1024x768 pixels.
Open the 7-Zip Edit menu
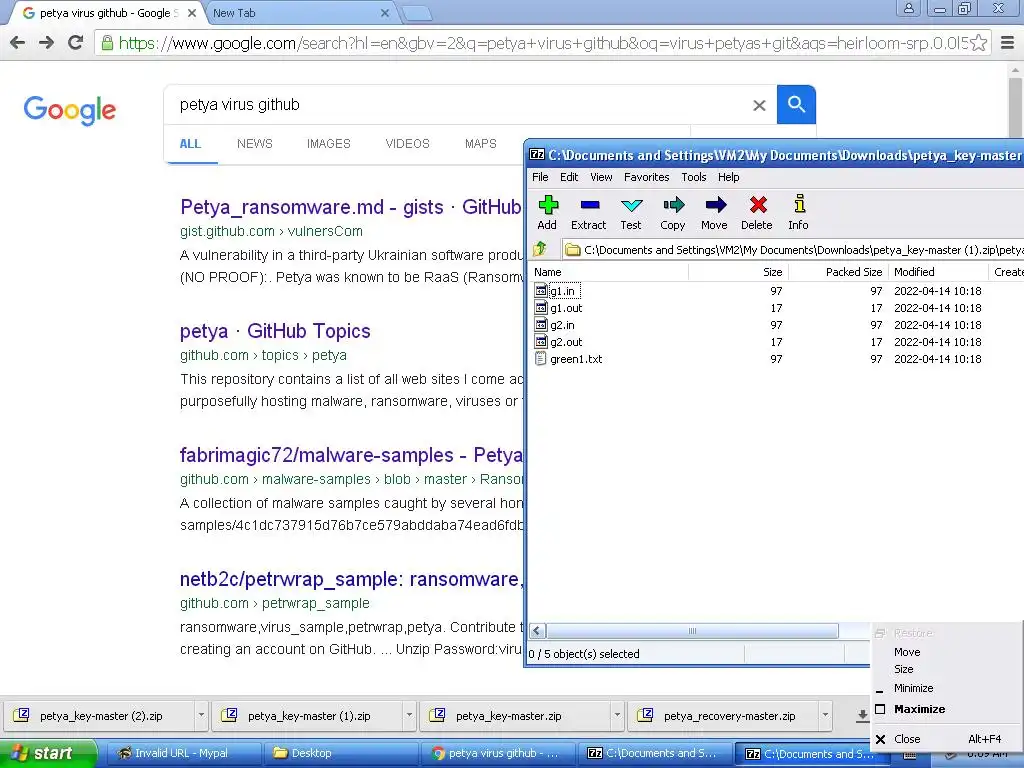click(569, 177)
